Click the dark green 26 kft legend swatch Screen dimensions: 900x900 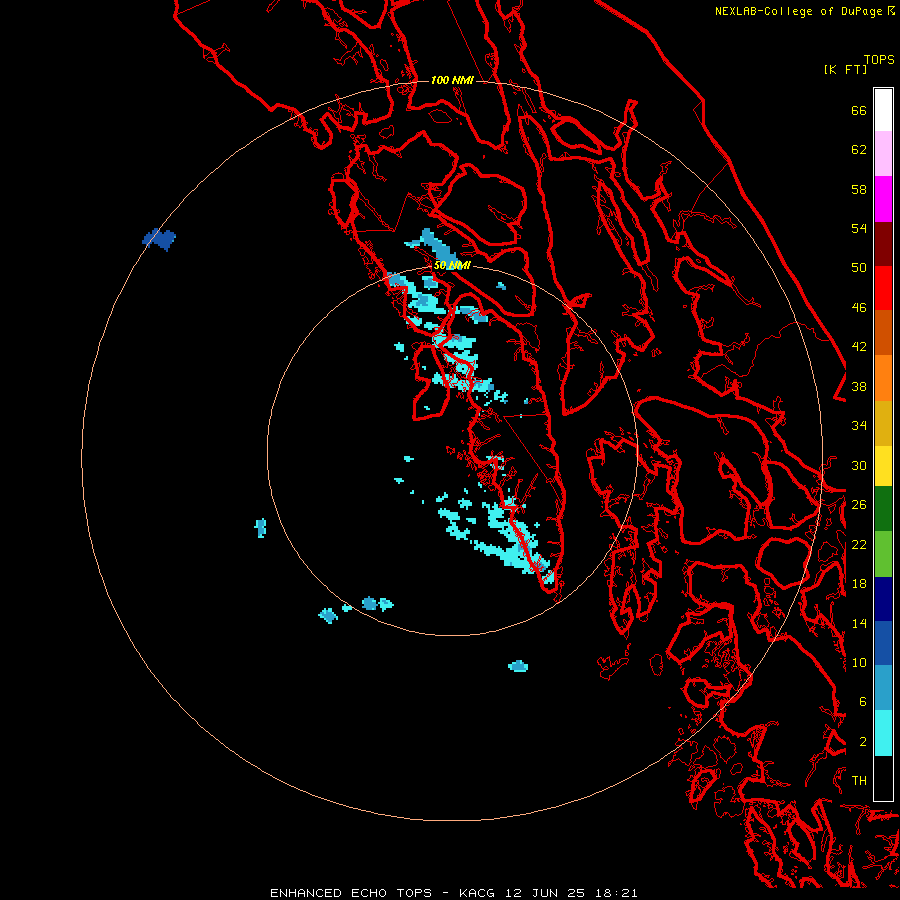click(x=883, y=509)
